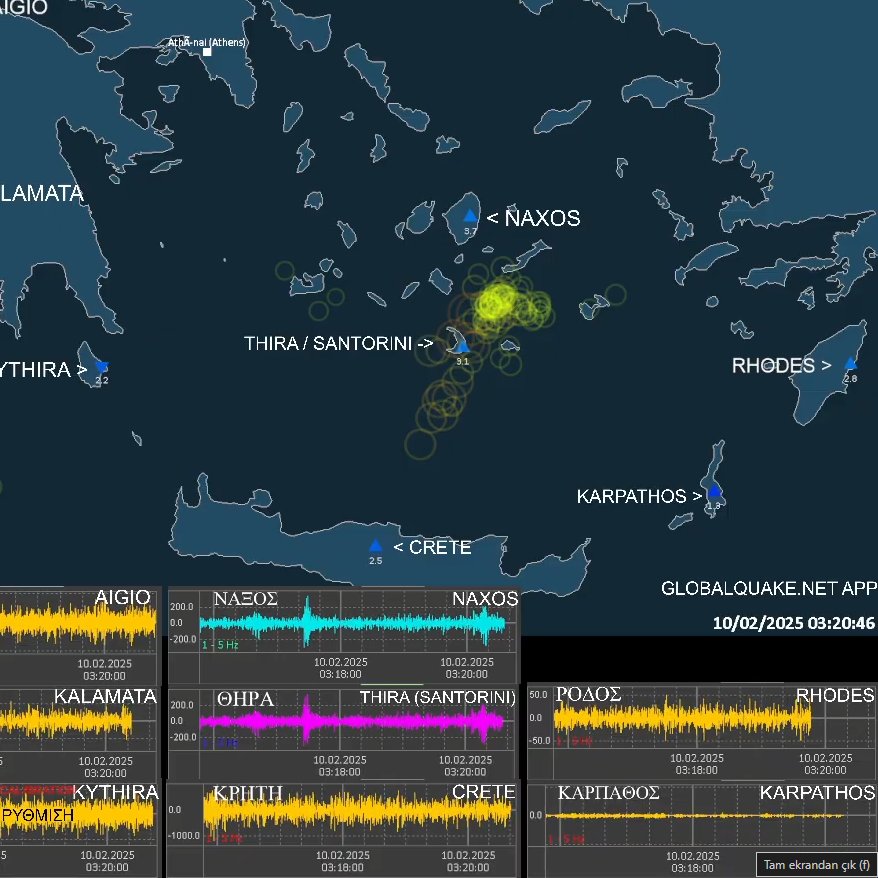Select the NAXOS station triangle on the map
Image resolution: width=878 pixels, height=878 pixels.
[468, 214]
